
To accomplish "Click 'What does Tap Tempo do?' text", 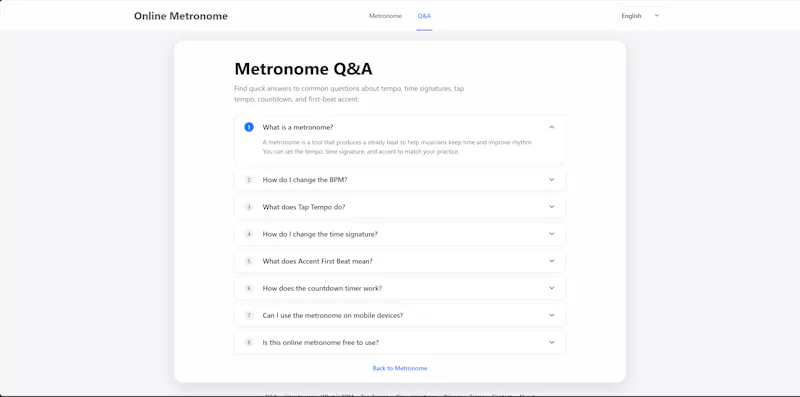I will click(x=304, y=207).
